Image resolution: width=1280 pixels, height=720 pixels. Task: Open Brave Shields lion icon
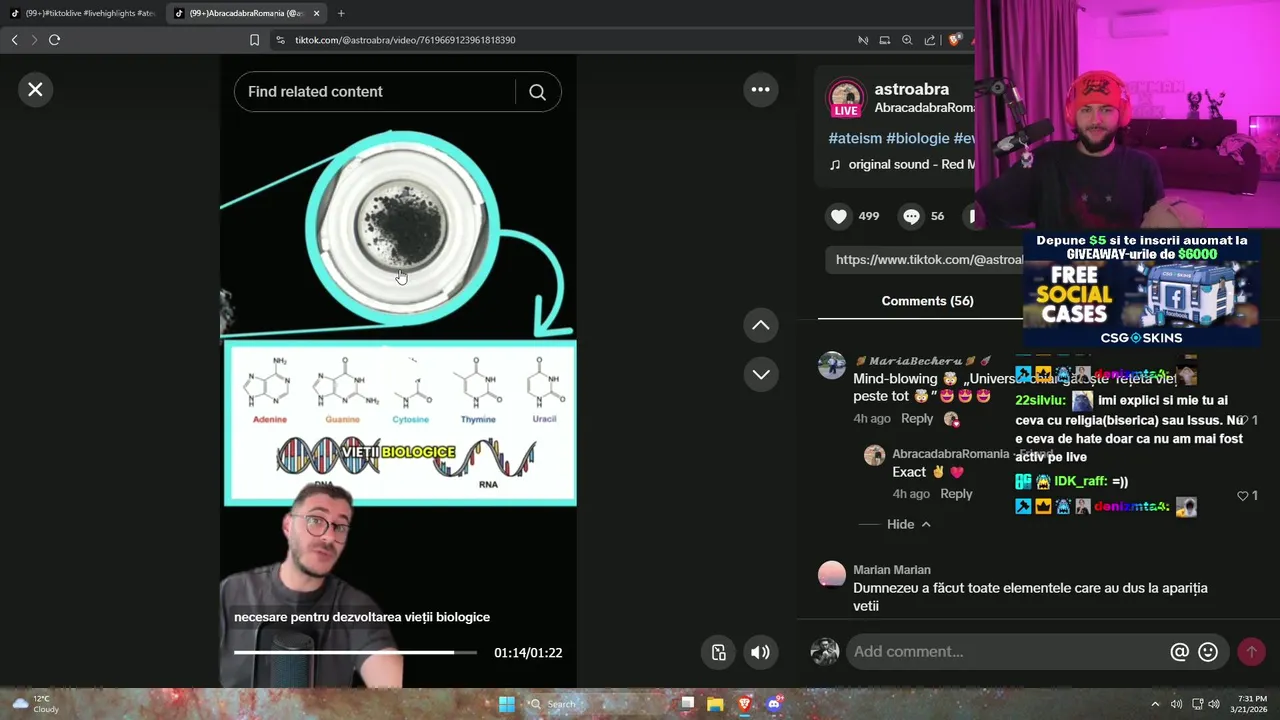coord(955,40)
